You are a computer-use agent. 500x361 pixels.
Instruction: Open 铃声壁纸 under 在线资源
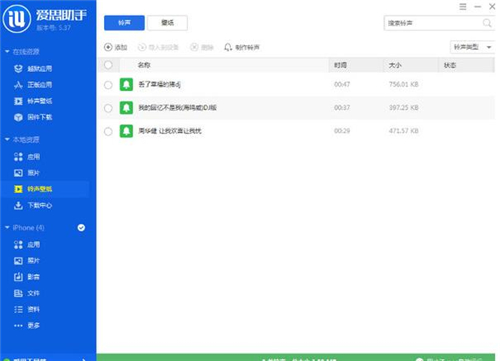[x=33, y=101]
